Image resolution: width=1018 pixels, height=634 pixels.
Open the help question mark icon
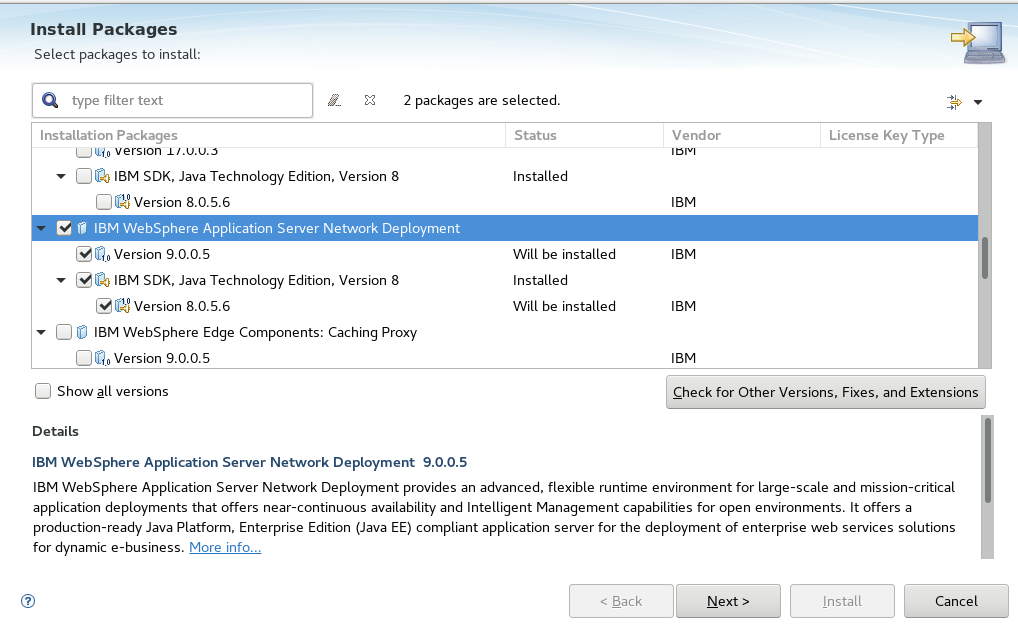pos(28,601)
